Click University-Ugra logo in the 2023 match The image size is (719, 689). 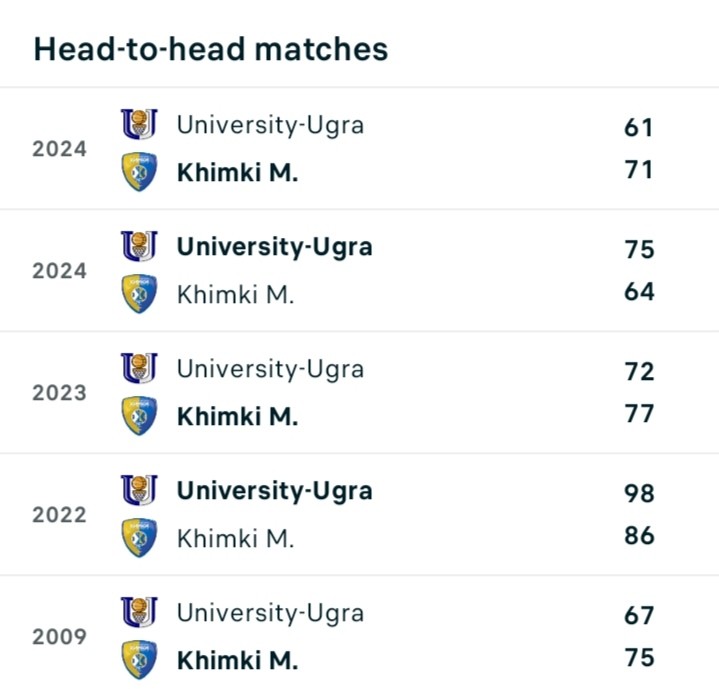(139, 369)
